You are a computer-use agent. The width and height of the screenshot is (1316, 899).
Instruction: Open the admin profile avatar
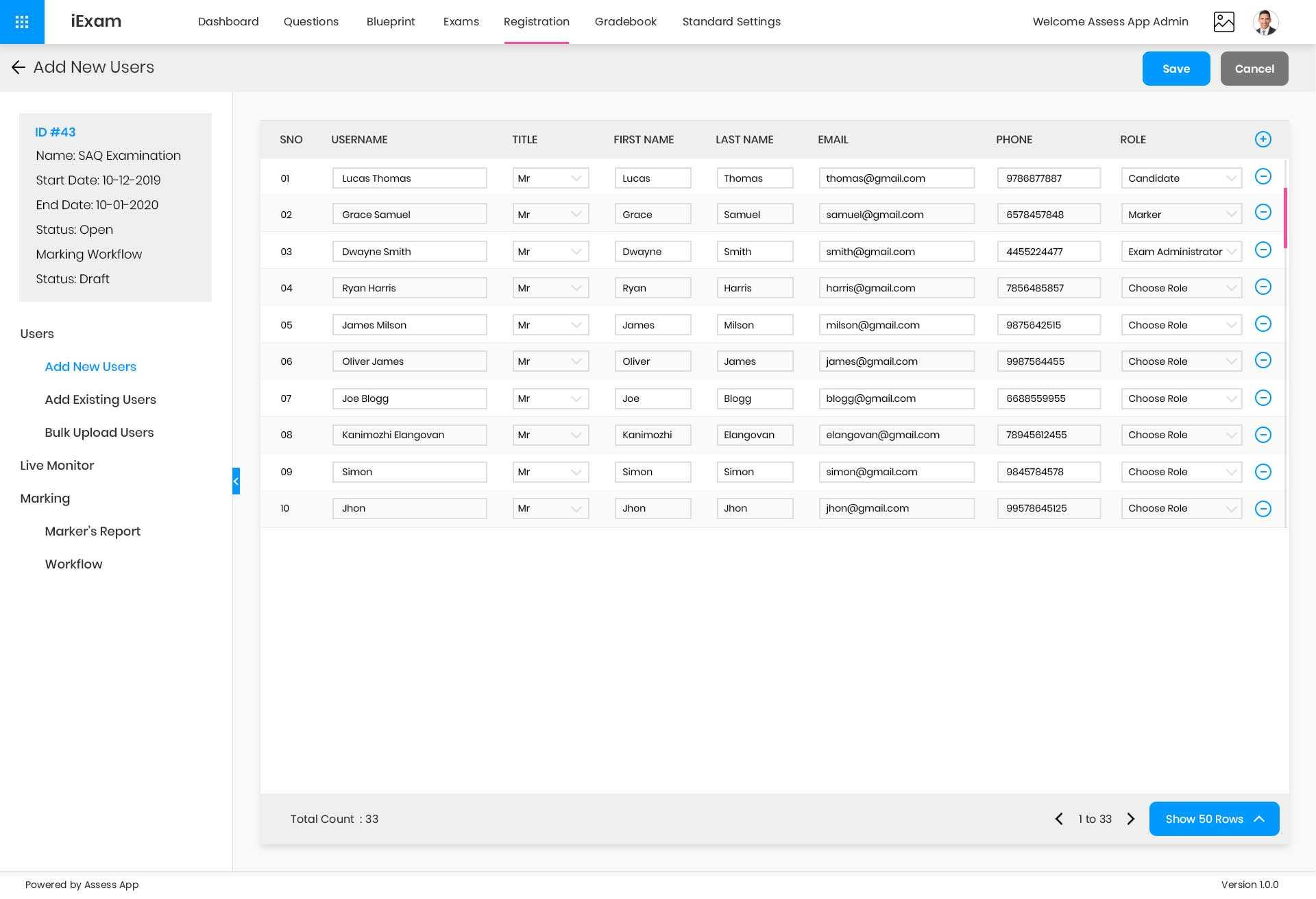point(1265,22)
